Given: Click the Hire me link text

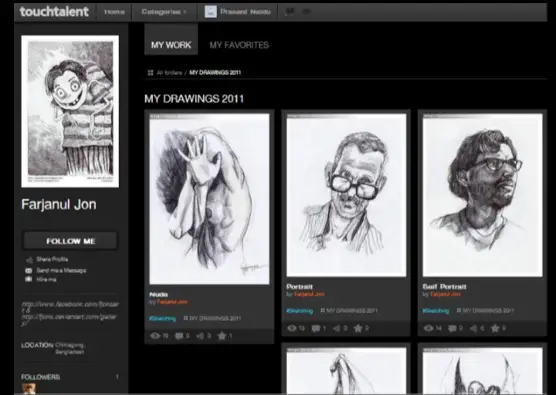Looking at the screenshot, I should [46, 279].
